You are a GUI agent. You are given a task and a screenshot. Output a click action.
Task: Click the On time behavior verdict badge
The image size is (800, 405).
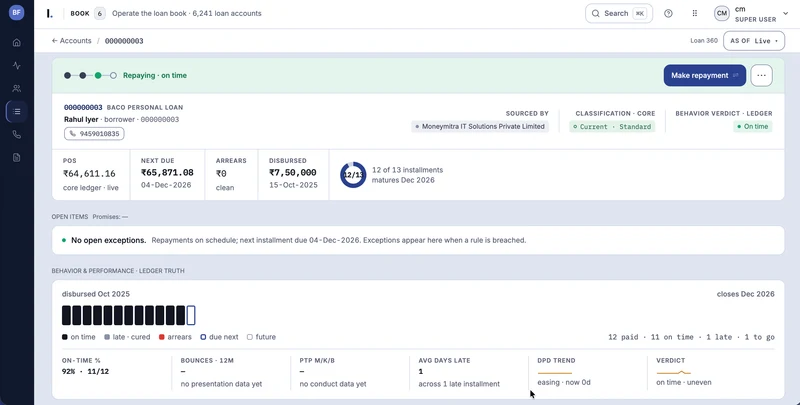(753, 126)
